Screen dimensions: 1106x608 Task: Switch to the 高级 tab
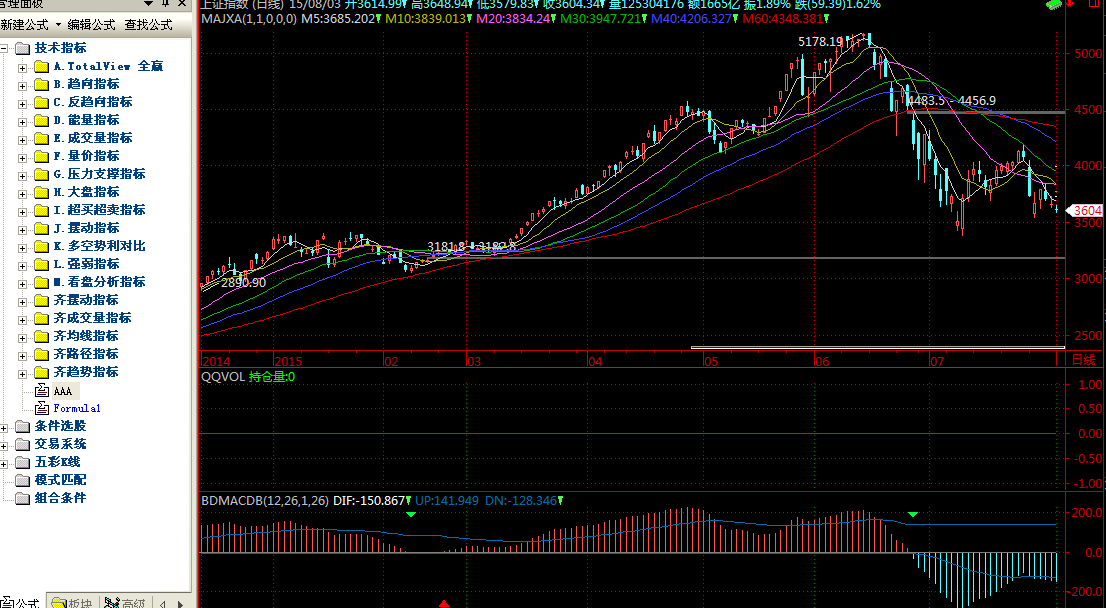(126, 602)
